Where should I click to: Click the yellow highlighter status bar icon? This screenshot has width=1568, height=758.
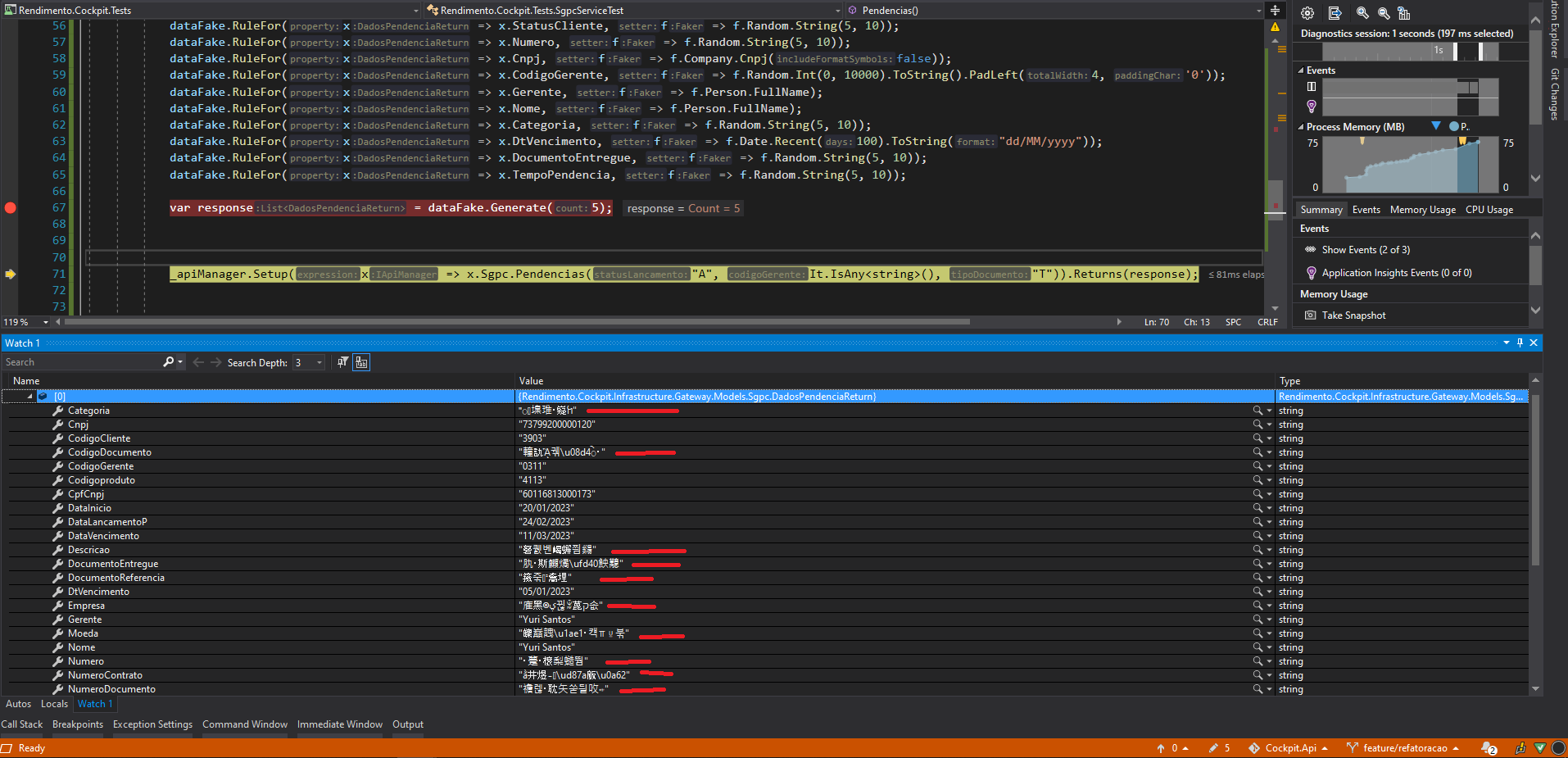coord(1520,748)
